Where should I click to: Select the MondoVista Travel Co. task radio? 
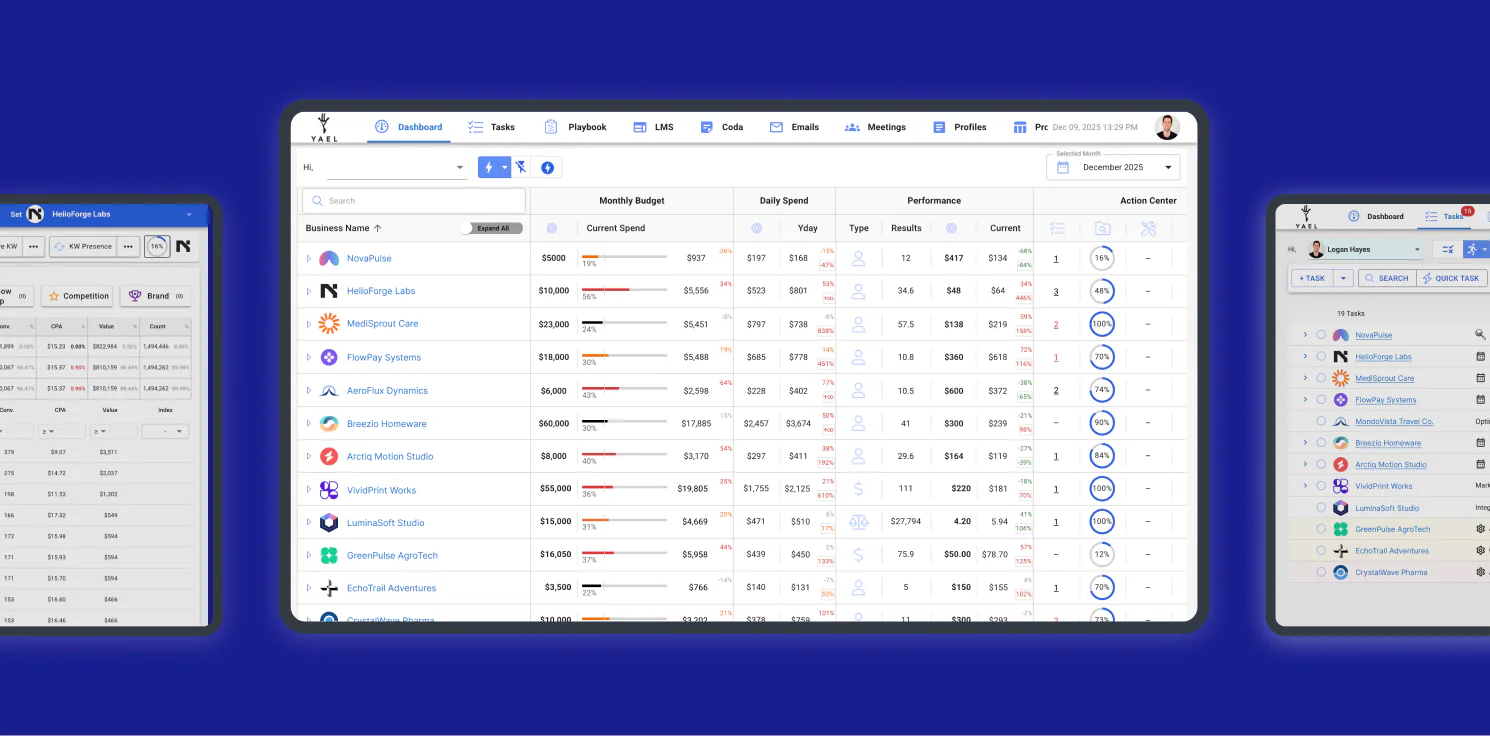coord(1321,421)
